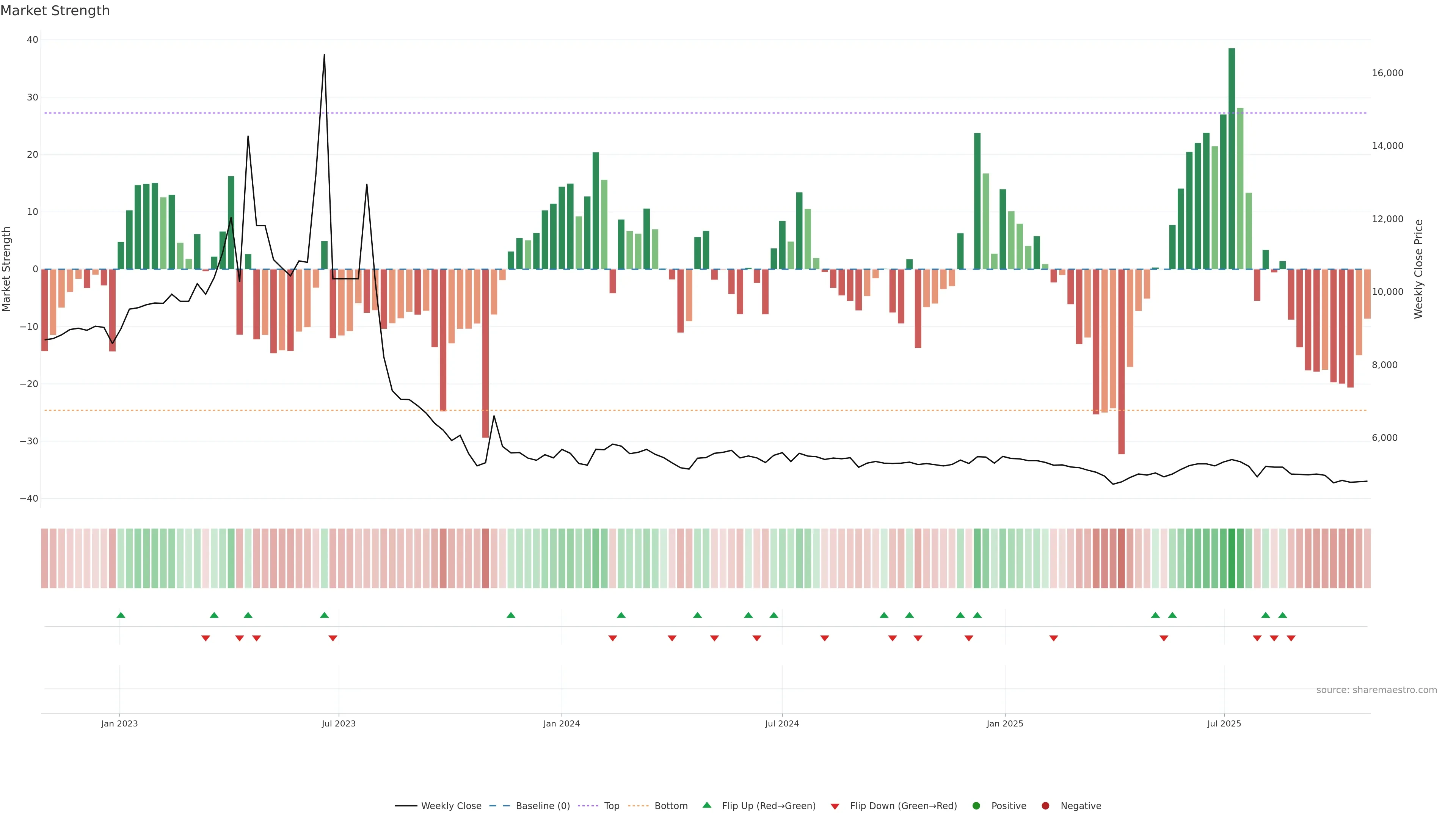1456x819 pixels.
Task: Click the sharemaestro.com source text
Action: [1376, 690]
